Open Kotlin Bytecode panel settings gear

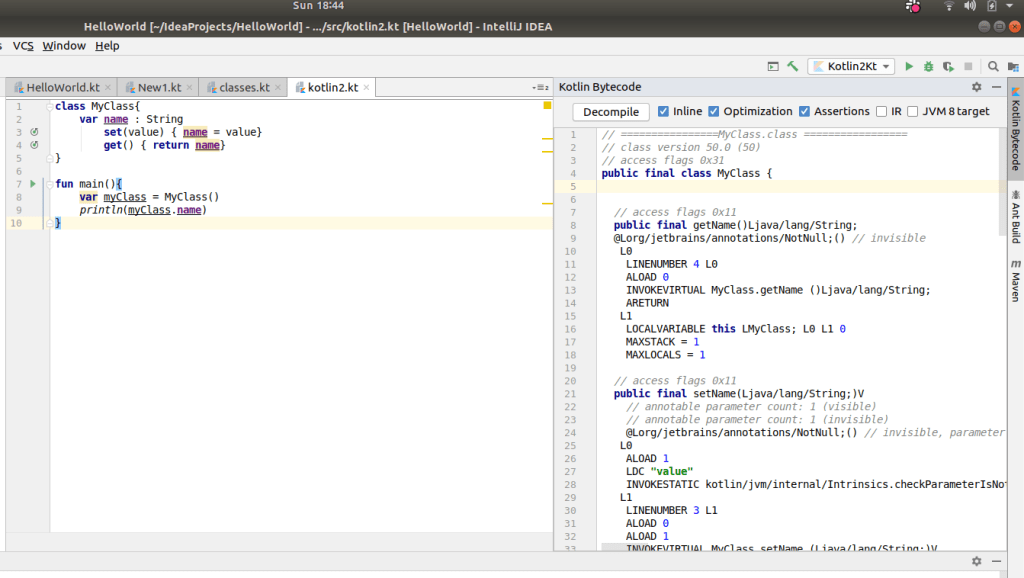977,88
